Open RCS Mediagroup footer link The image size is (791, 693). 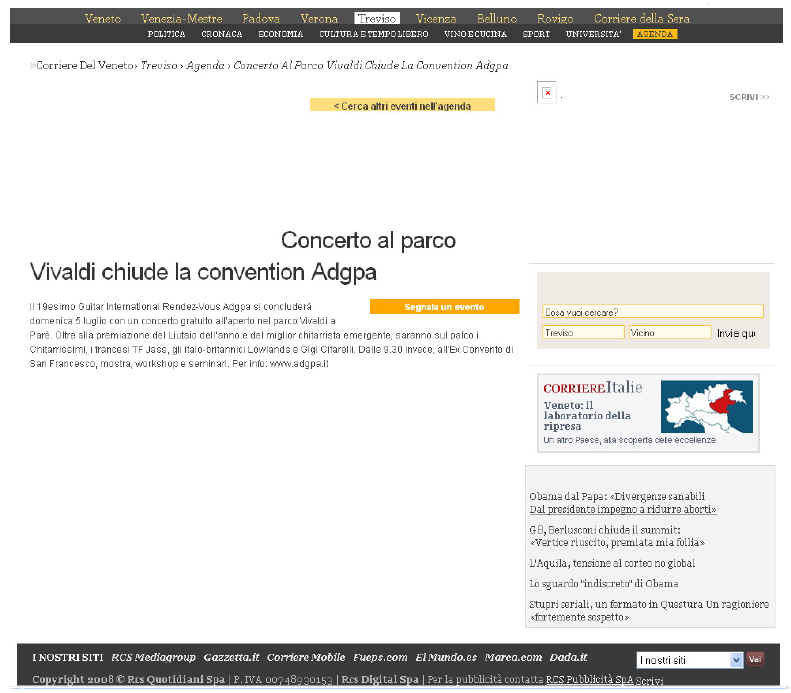tap(153, 657)
